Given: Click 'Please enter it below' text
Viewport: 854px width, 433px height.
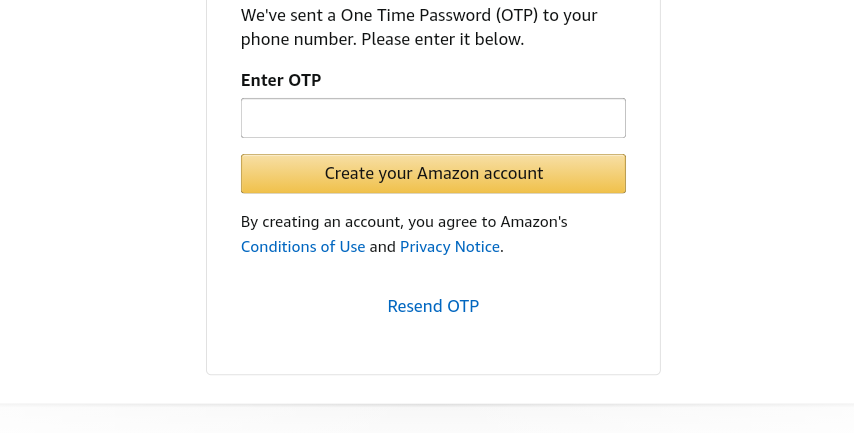Looking at the screenshot, I should (442, 40).
